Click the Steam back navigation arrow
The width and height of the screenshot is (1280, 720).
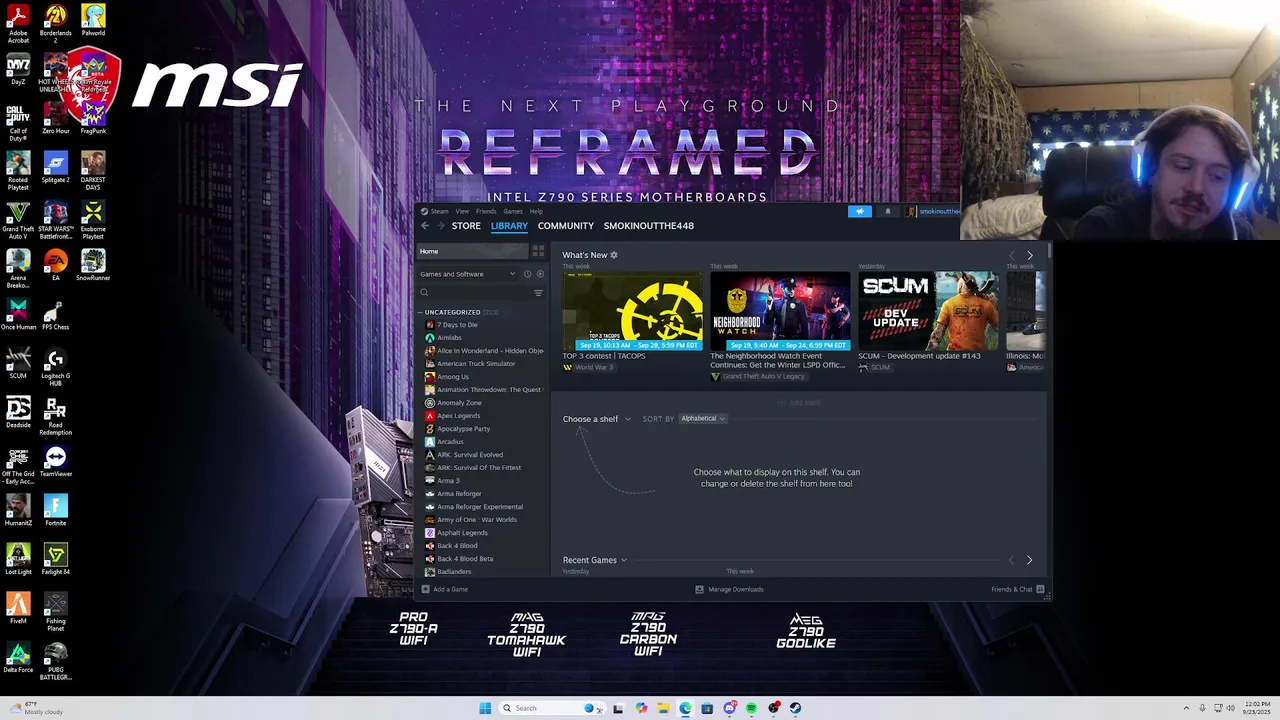(425, 226)
